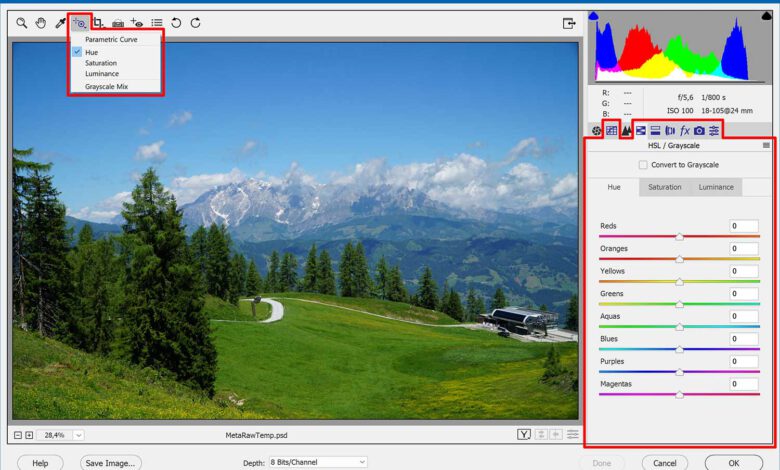The width and height of the screenshot is (780, 470).
Task: Select the Red Eye Removal tool
Action: (137, 22)
